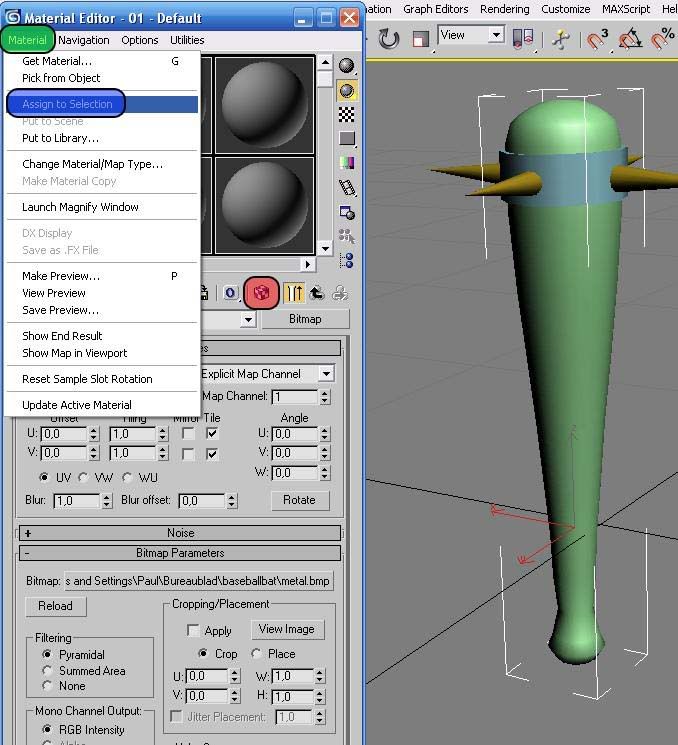Click the Select by Material icon
678x745 pixels.
coord(347,236)
